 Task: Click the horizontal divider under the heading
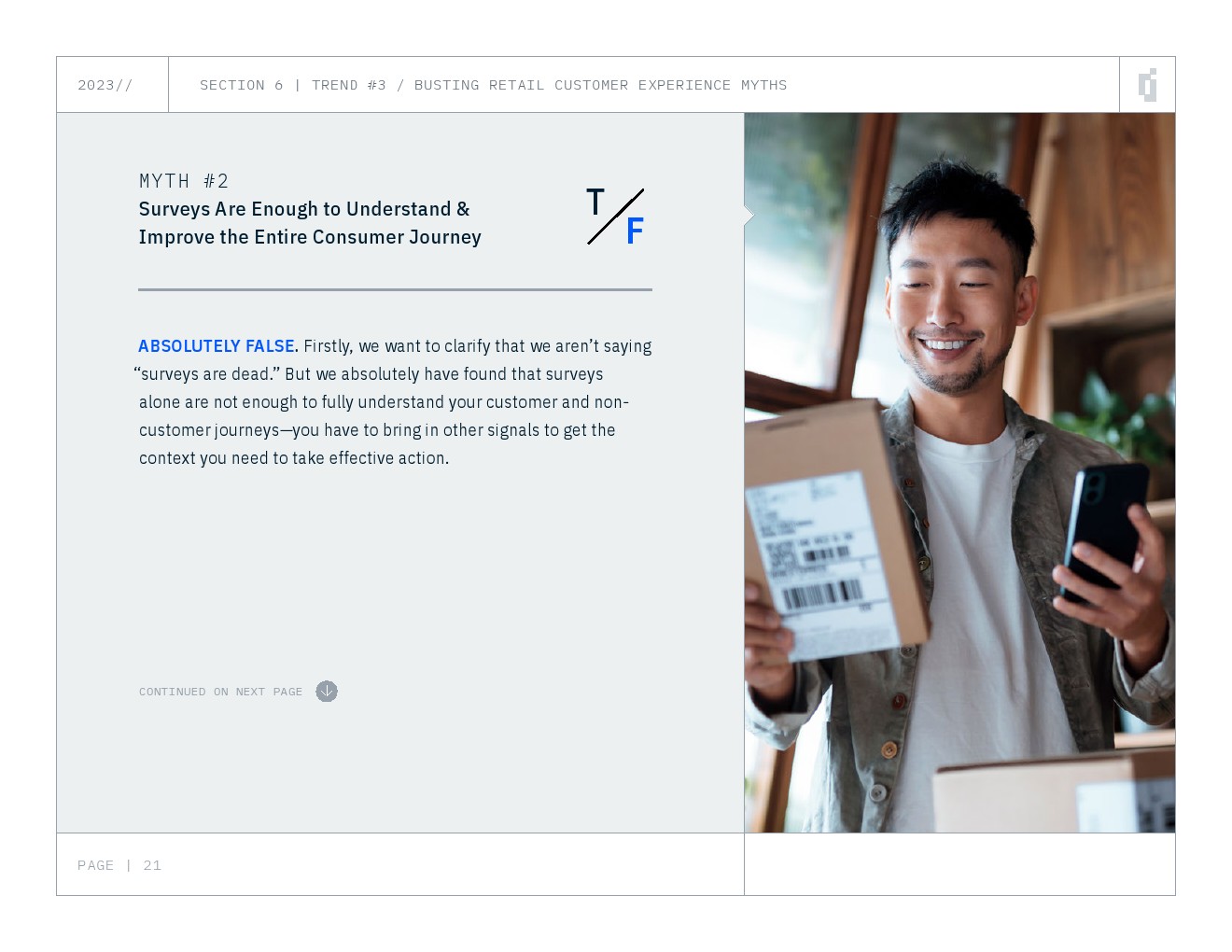point(395,289)
